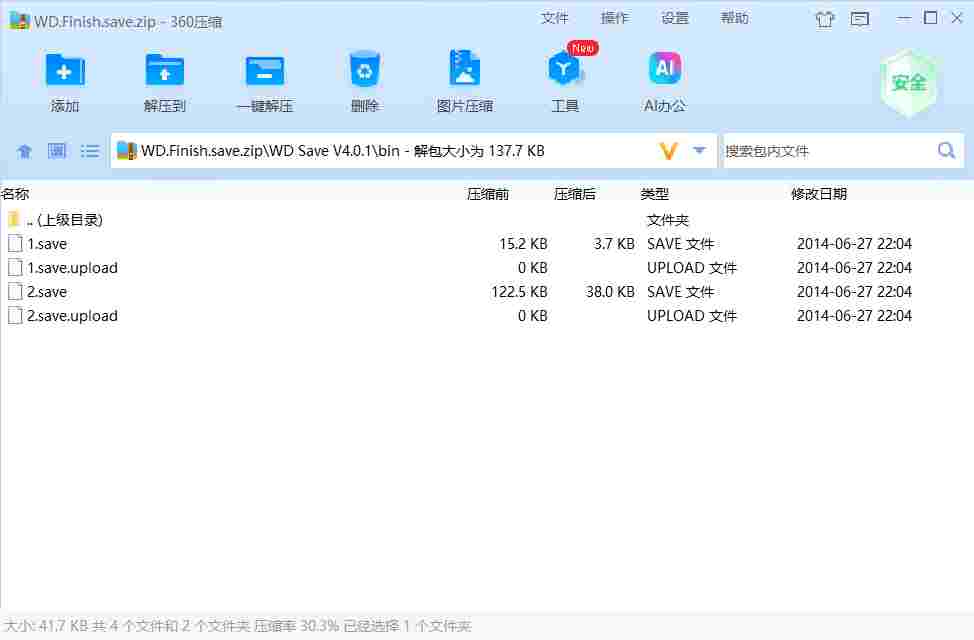Open the Tools (工具) icon with New badge
The height and width of the screenshot is (640, 974).
pyautogui.click(x=565, y=68)
